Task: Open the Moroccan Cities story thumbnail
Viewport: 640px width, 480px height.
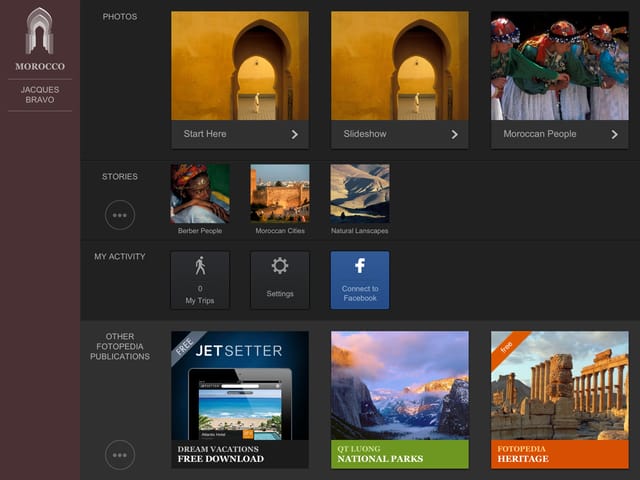Action: 280,193
